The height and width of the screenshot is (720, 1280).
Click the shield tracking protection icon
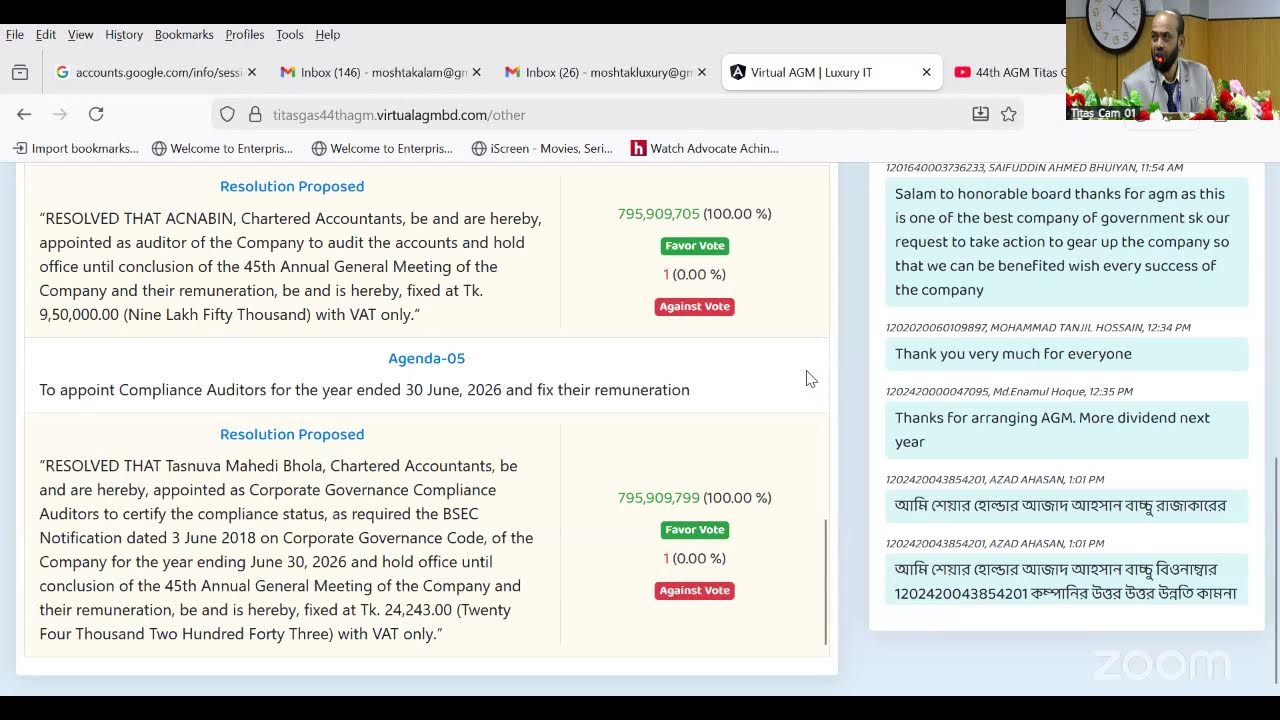pyautogui.click(x=227, y=115)
